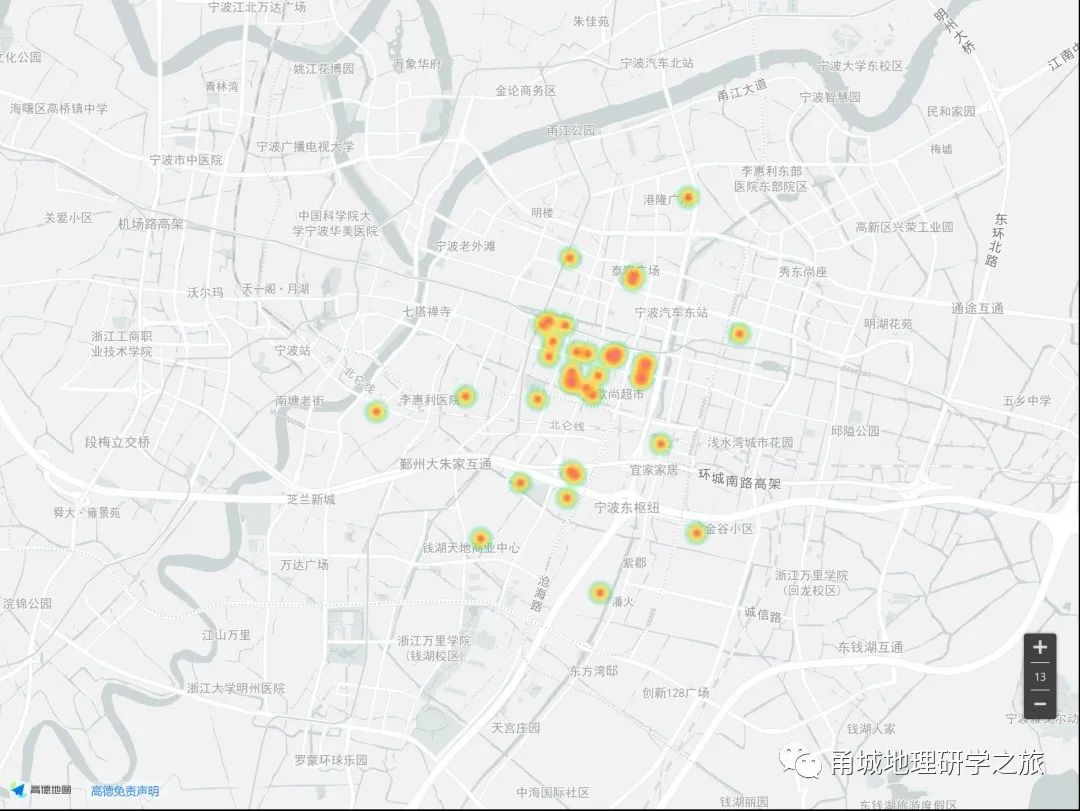Click the 甬江公园 label
This screenshot has width=1080, height=811.
[x=571, y=130]
